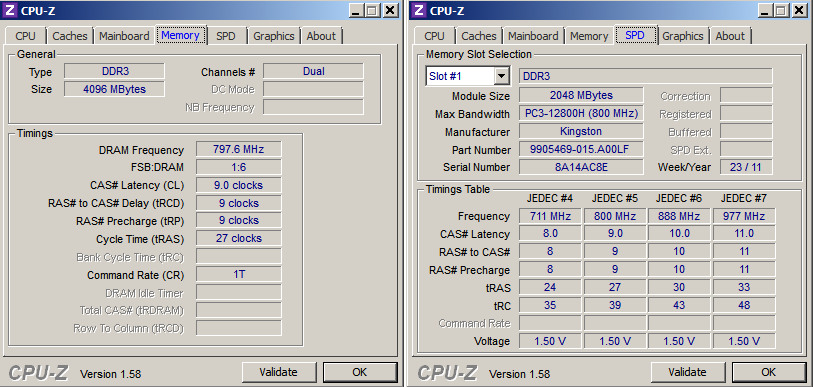Click Validate button in right CPU-Z window

coord(688,372)
